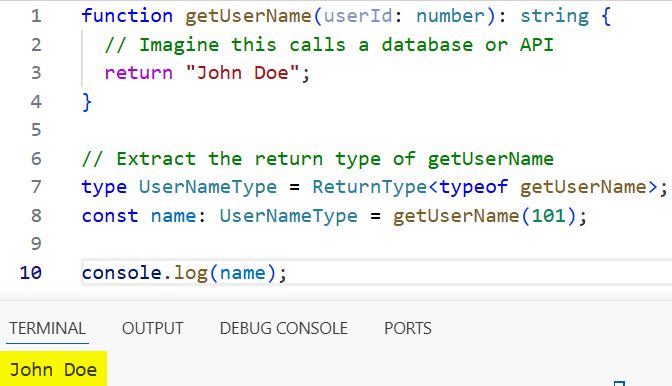Click line number 1 in gutter

[36, 16]
